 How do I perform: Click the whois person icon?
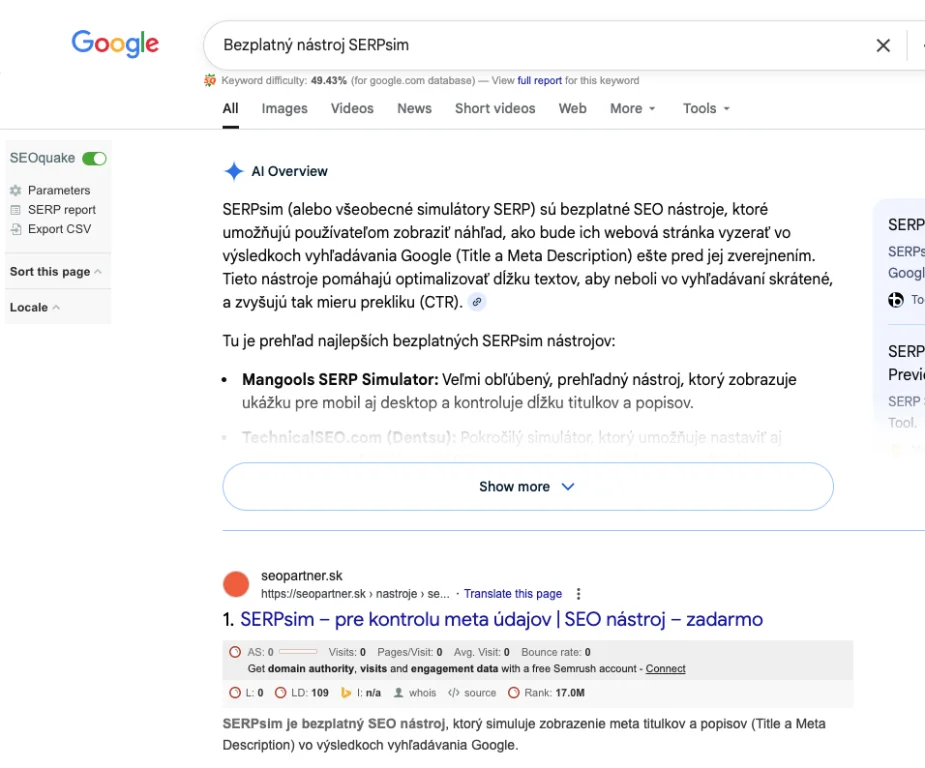click(399, 692)
